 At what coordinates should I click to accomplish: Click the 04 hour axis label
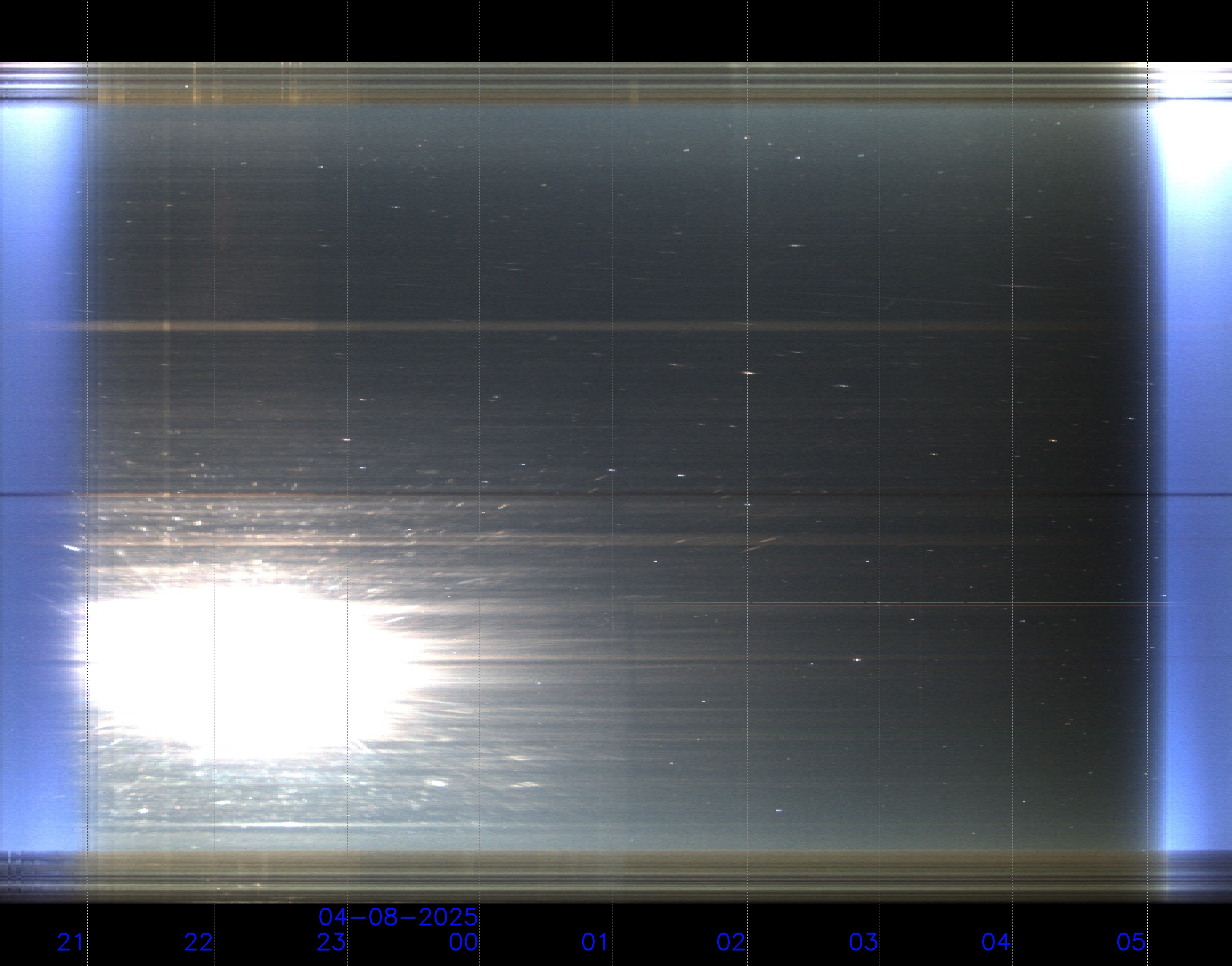click(x=996, y=942)
